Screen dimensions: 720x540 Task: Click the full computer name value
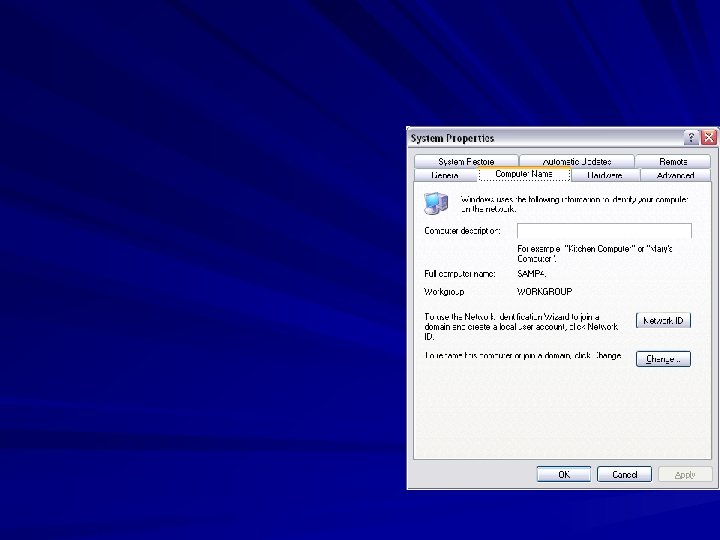coord(531,274)
